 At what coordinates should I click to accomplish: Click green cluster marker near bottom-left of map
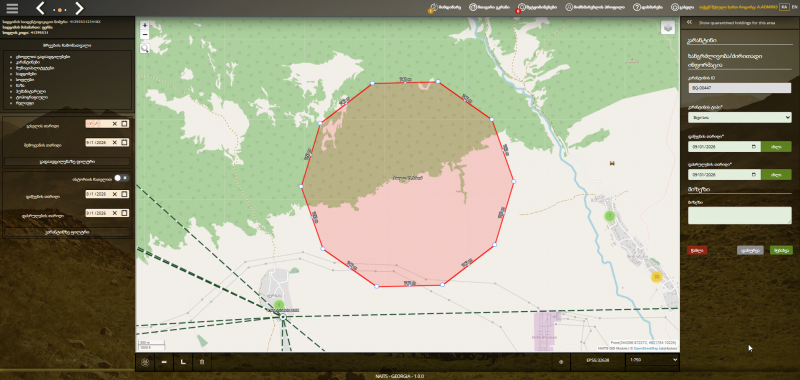279,305
